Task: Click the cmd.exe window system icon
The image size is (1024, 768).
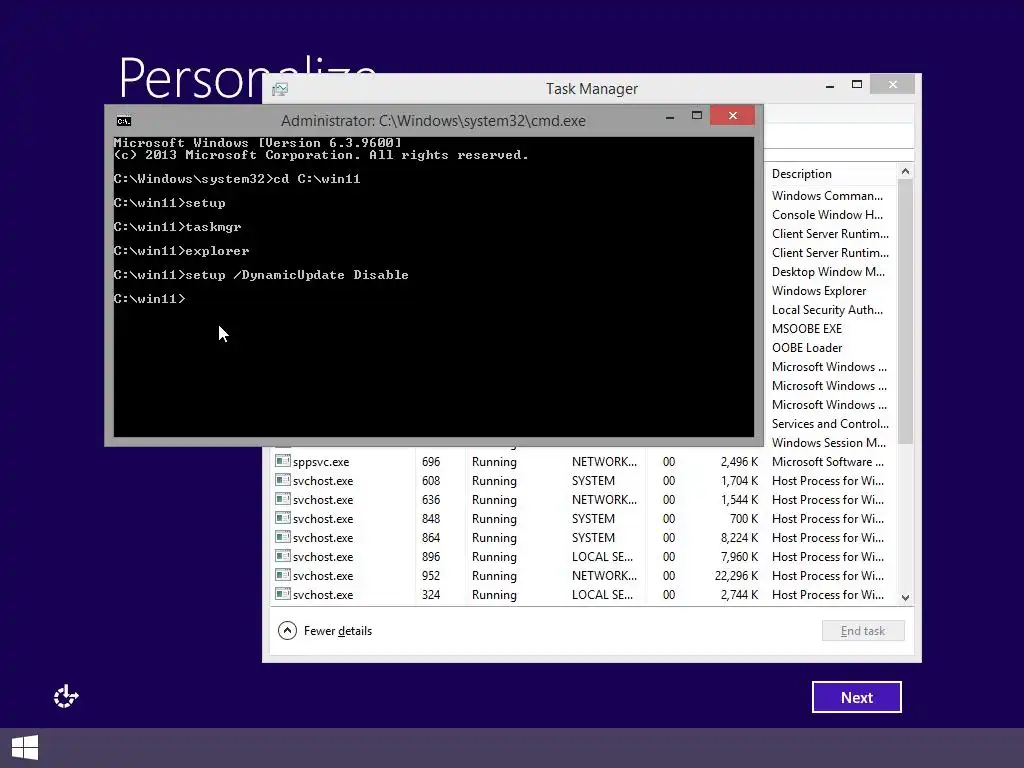Action: 123,121
